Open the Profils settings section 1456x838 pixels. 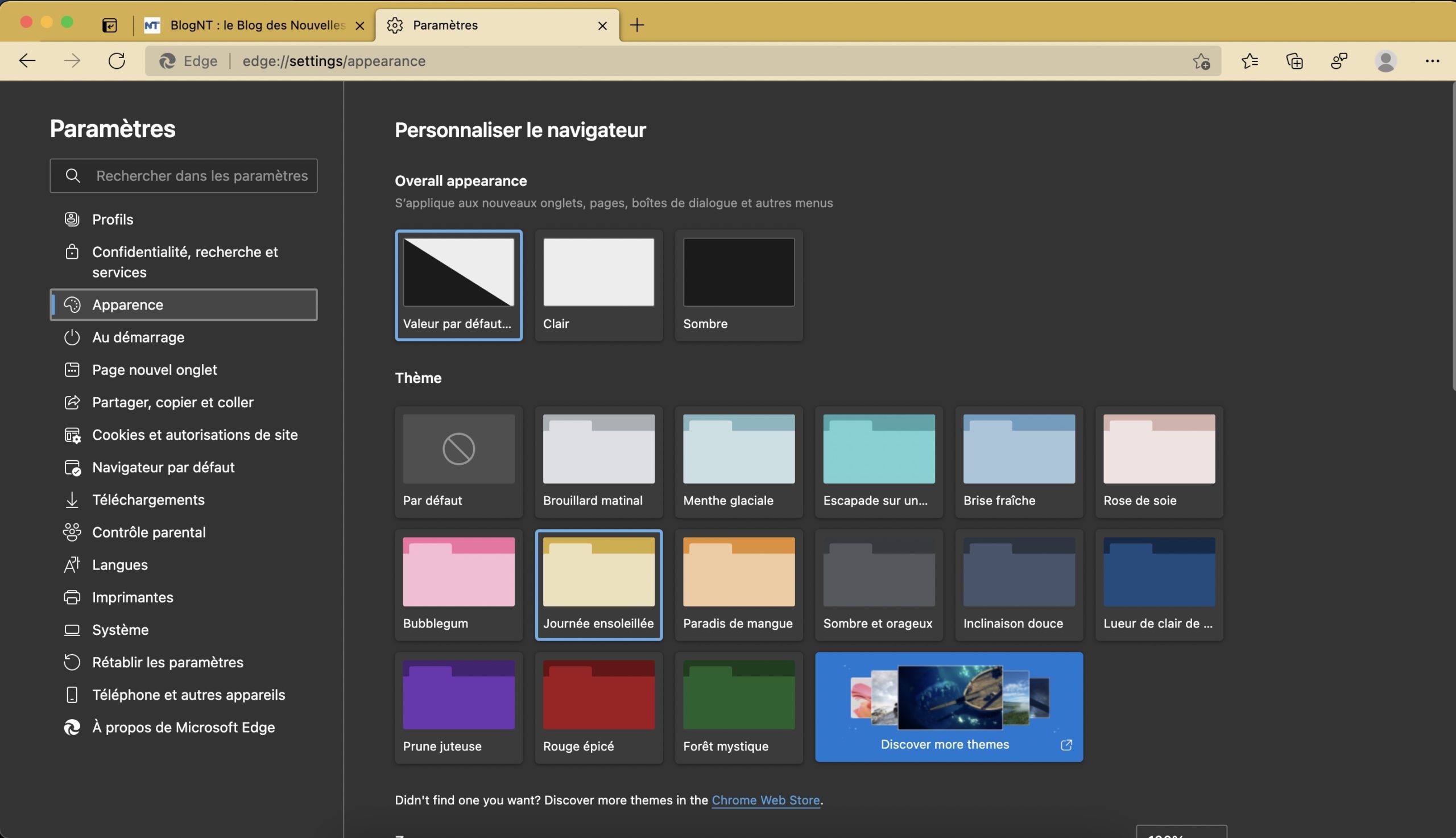click(x=113, y=219)
